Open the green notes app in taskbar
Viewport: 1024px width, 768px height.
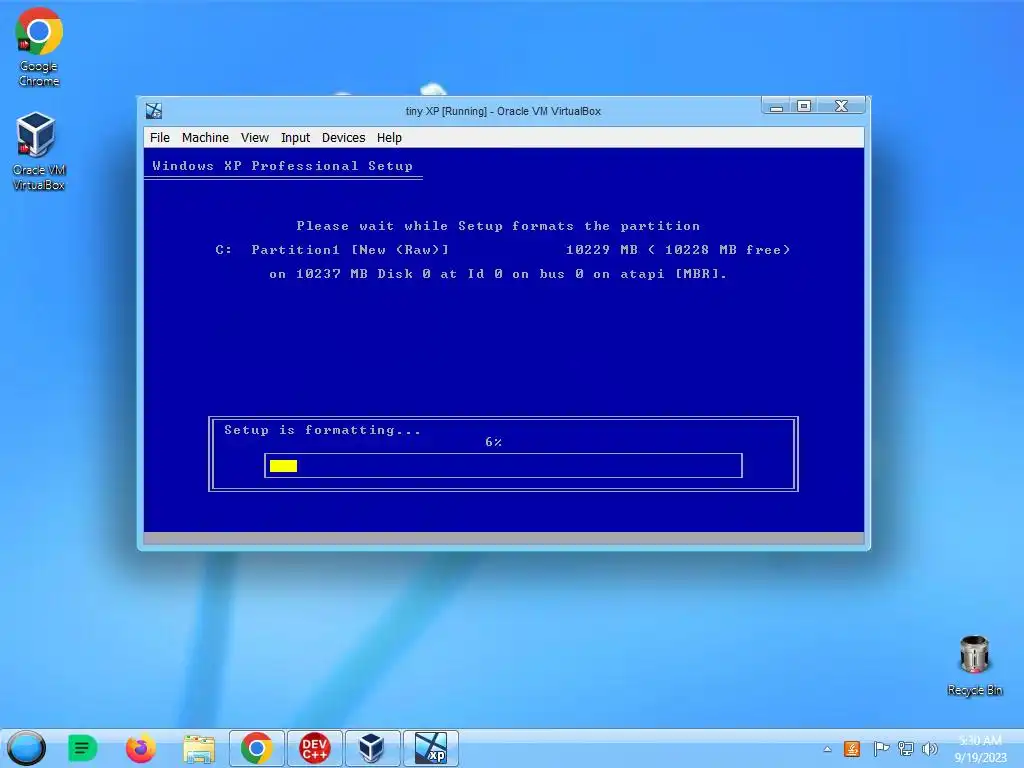click(82, 748)
